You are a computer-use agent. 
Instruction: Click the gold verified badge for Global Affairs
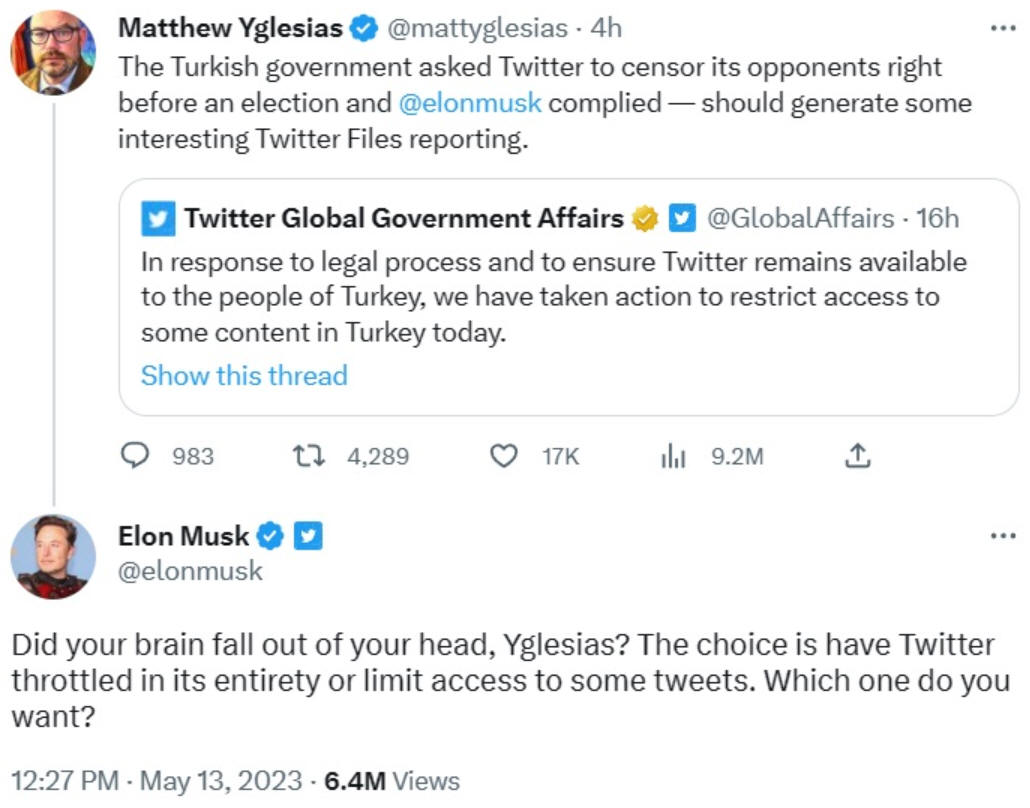[x=645, y=218]
